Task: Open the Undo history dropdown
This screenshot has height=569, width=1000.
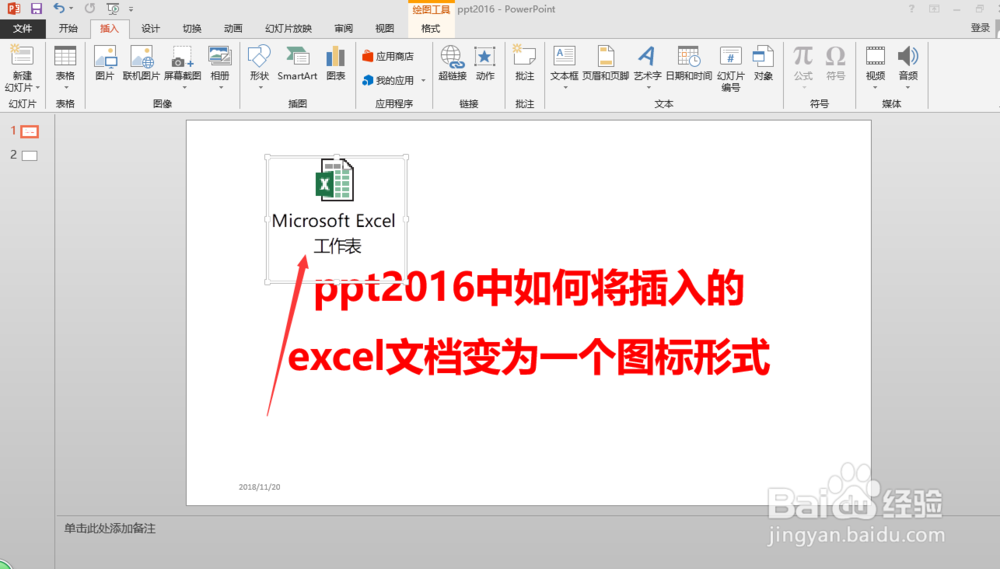Action: click(71, 8)
